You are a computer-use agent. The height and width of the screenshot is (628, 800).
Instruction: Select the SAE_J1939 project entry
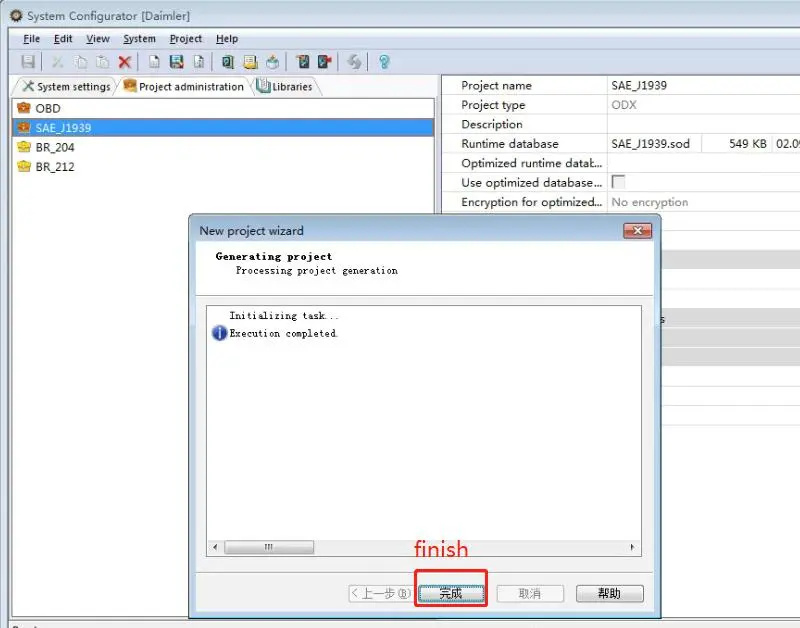pyautogui.click(x=63, y=128)
